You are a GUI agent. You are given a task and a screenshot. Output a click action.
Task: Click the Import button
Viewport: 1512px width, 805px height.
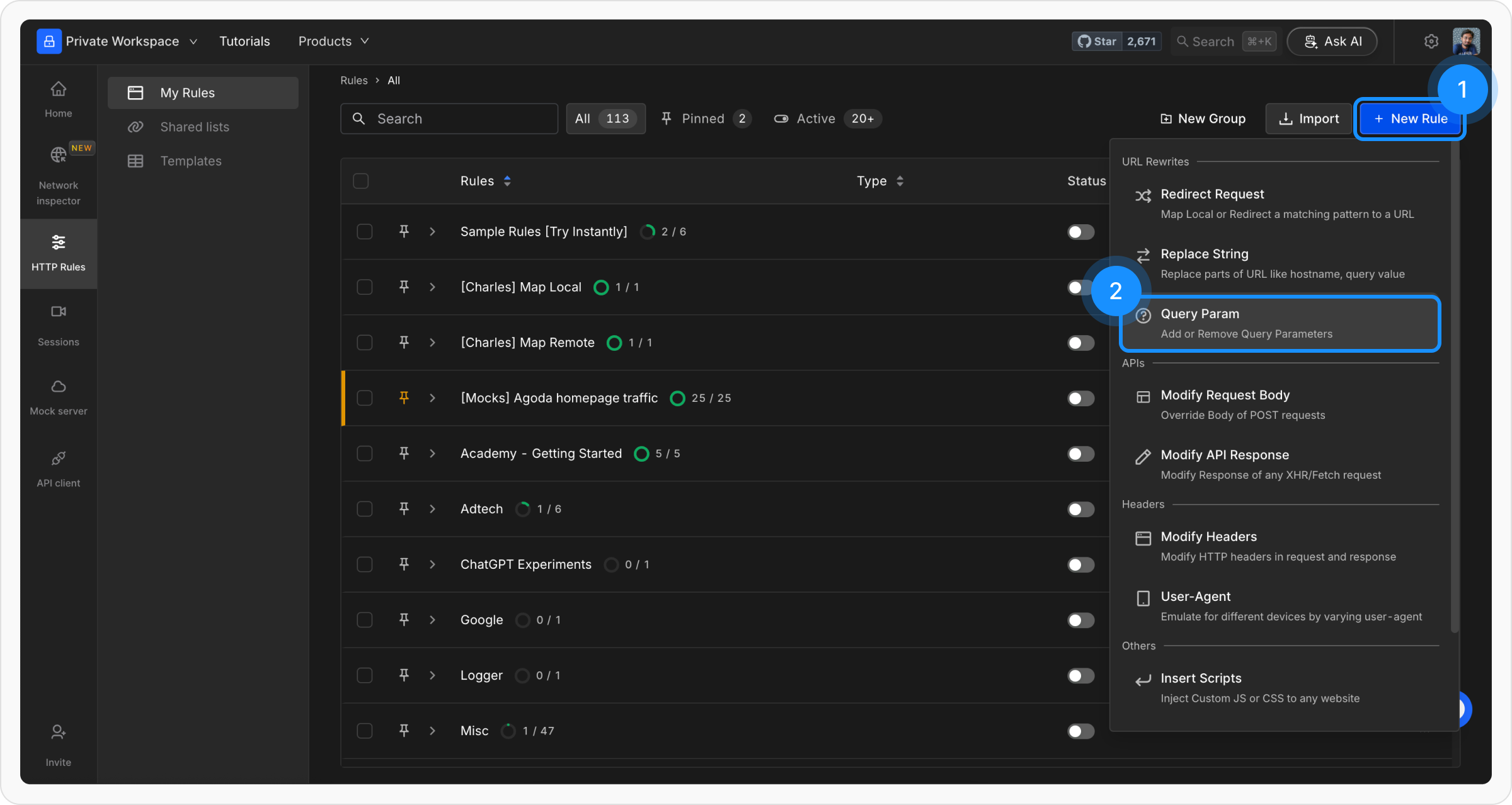coord(1309,119)
